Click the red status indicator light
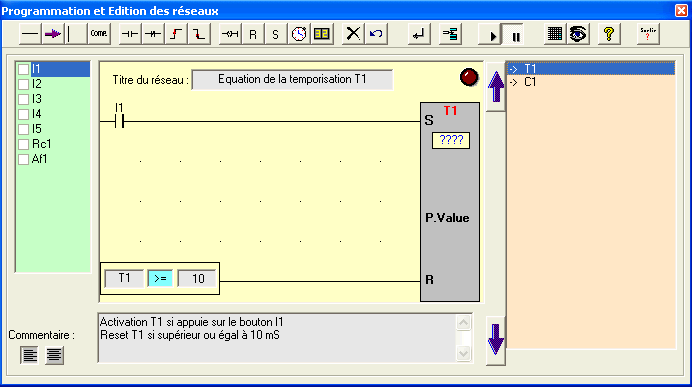This screenshot has width=692, height=387. (x=469, y=77)
